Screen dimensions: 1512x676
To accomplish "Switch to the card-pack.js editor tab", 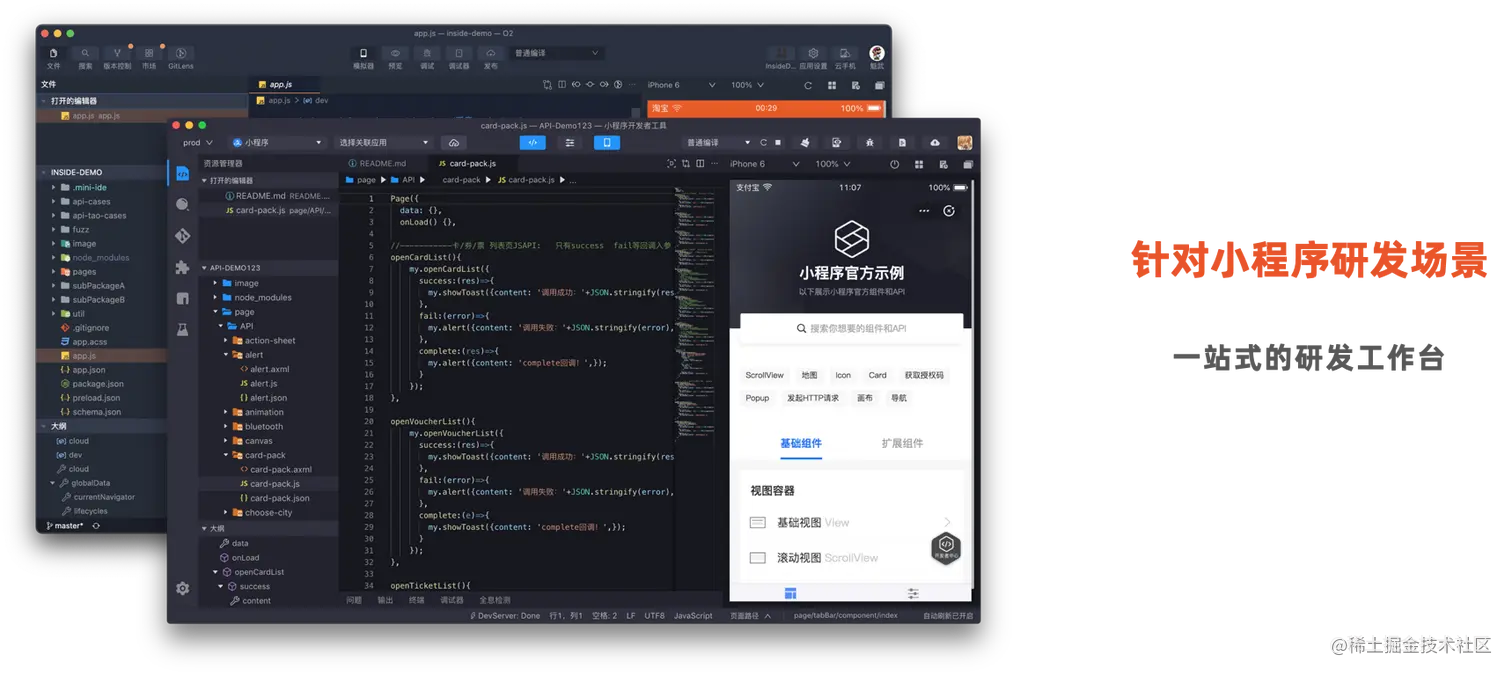I will click(x=473, y=163).
